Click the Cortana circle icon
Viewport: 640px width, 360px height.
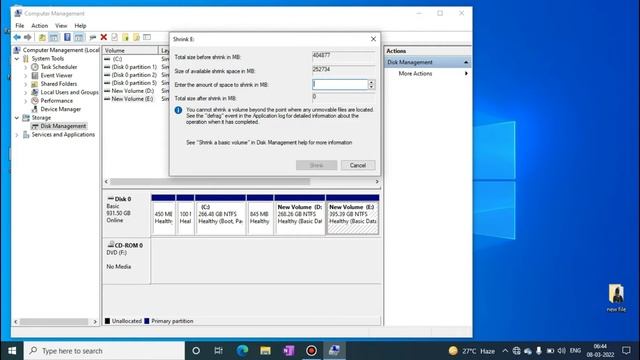tap(196, 351)
